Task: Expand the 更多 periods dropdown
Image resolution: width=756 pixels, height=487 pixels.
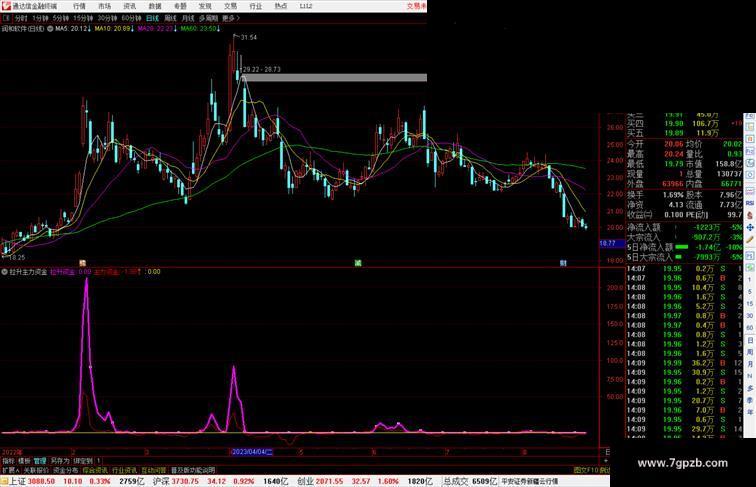Action: 230,18
